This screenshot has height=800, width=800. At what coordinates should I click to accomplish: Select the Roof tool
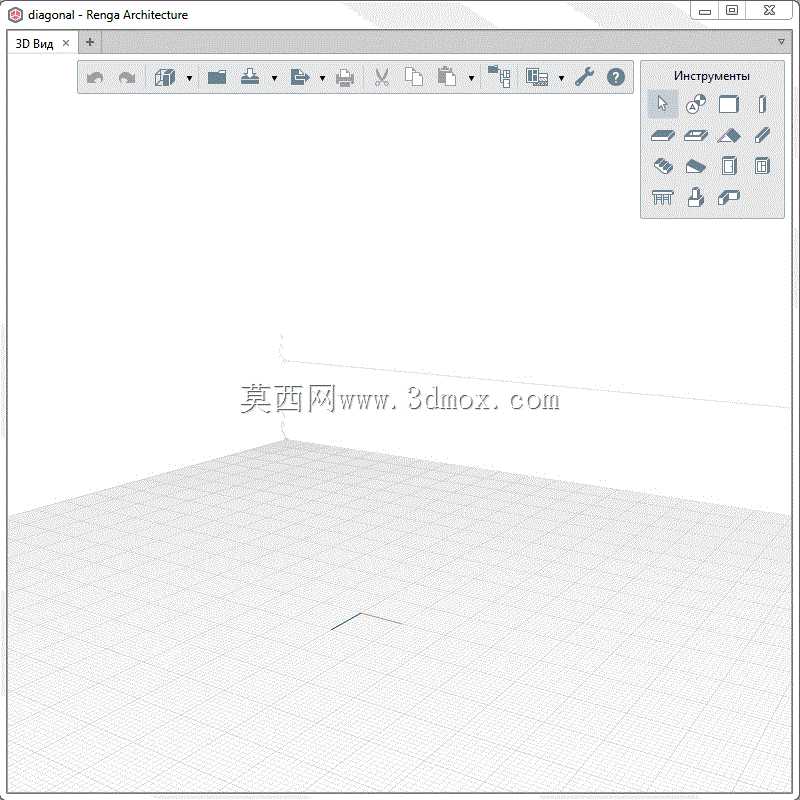point(729,135)
